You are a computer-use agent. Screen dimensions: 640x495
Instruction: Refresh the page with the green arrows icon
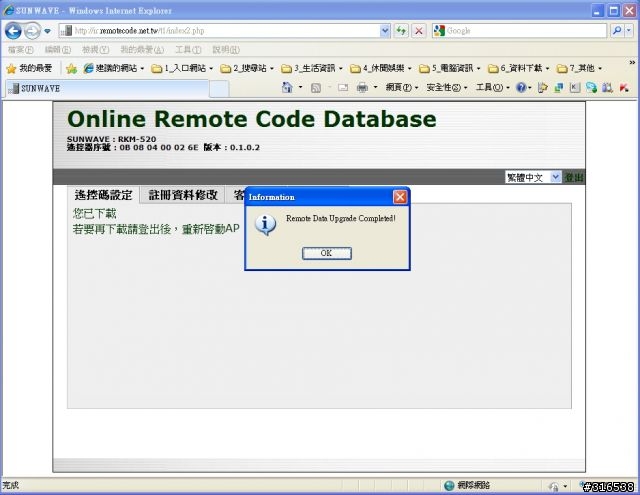[x=401, y=31]
